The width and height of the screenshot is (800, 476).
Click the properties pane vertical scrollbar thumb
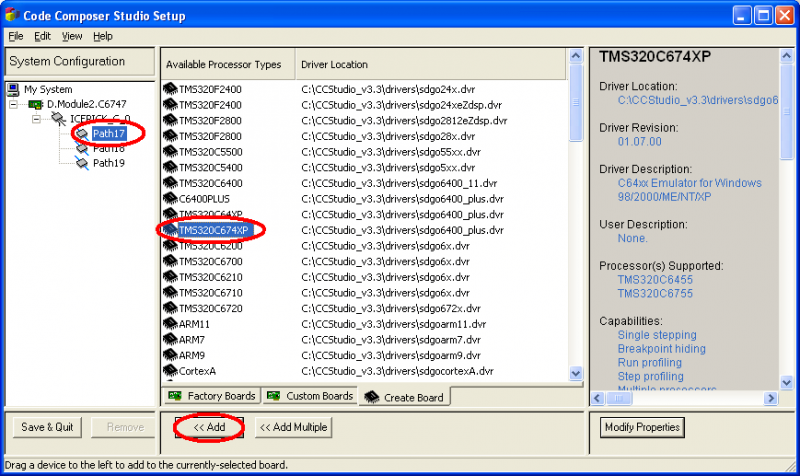click(x=786, y=111)
